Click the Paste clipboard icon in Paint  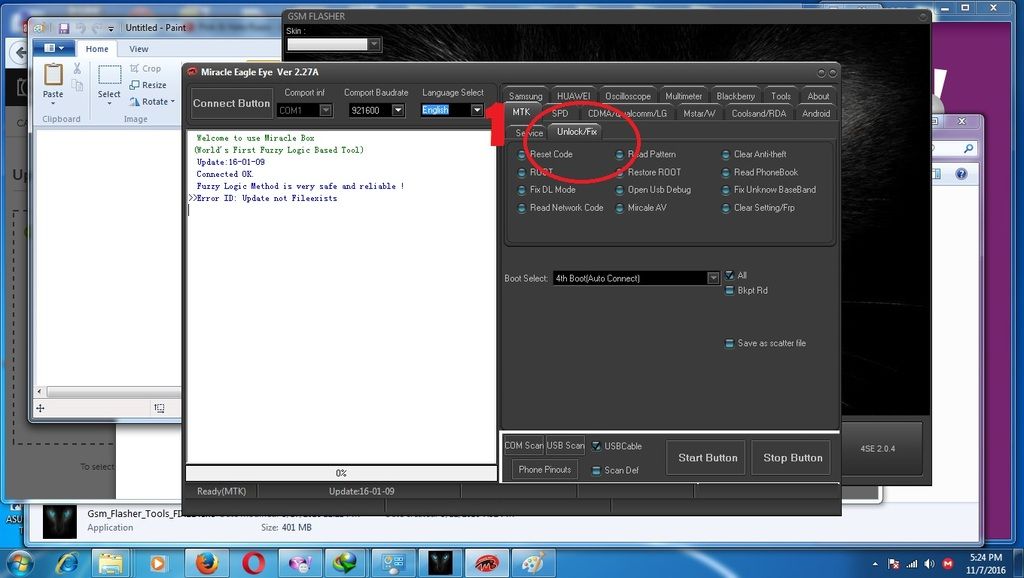(x=53, y=74)
